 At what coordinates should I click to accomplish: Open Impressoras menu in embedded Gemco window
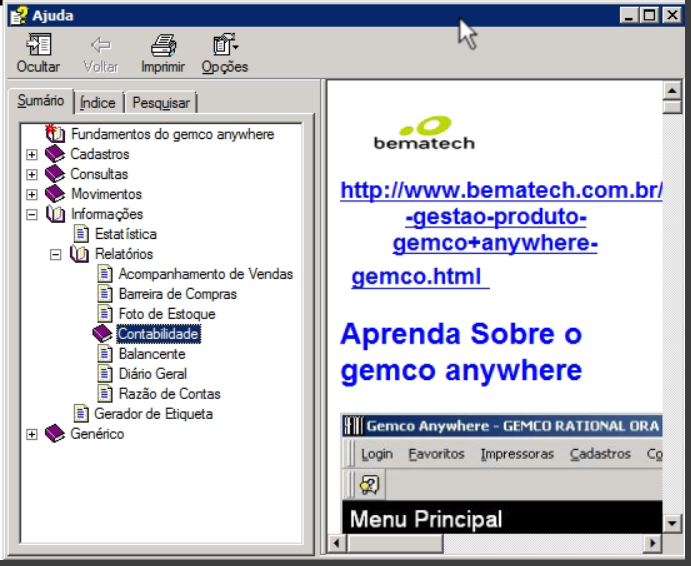pyautogui.click(x=517, y=454)
